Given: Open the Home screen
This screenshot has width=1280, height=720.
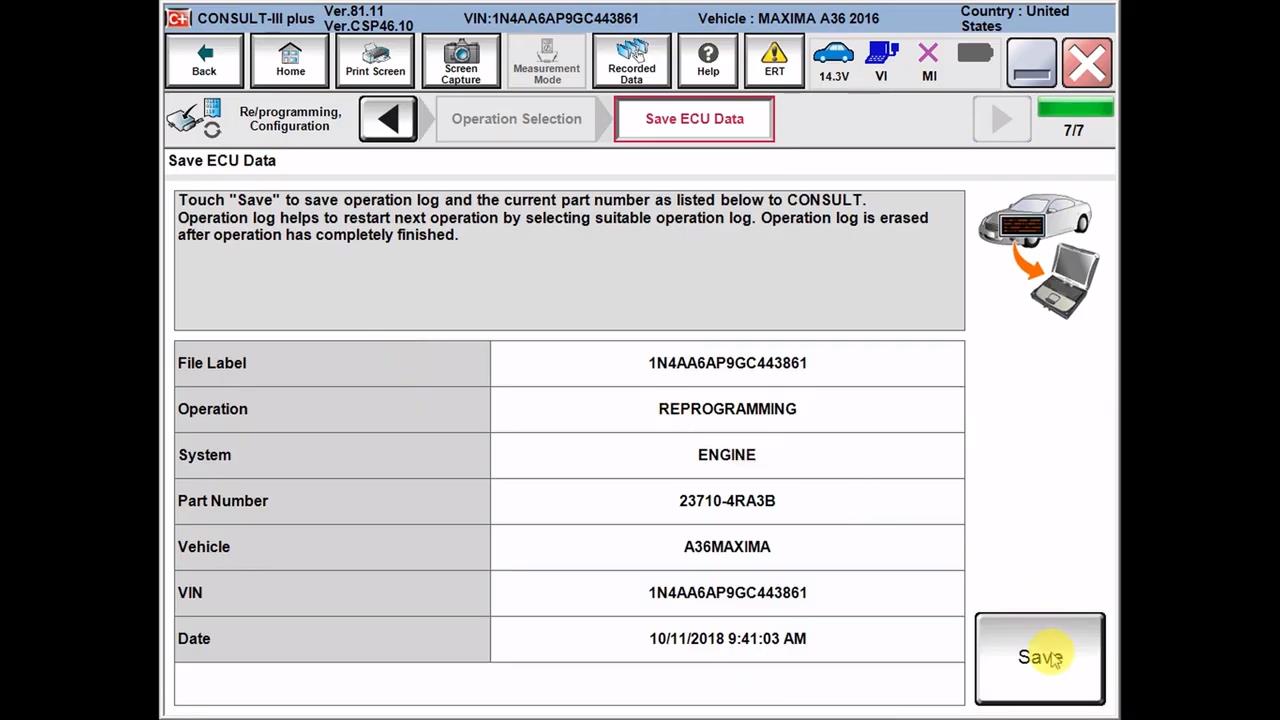Looking at the screenshot, I should point(290,62).
